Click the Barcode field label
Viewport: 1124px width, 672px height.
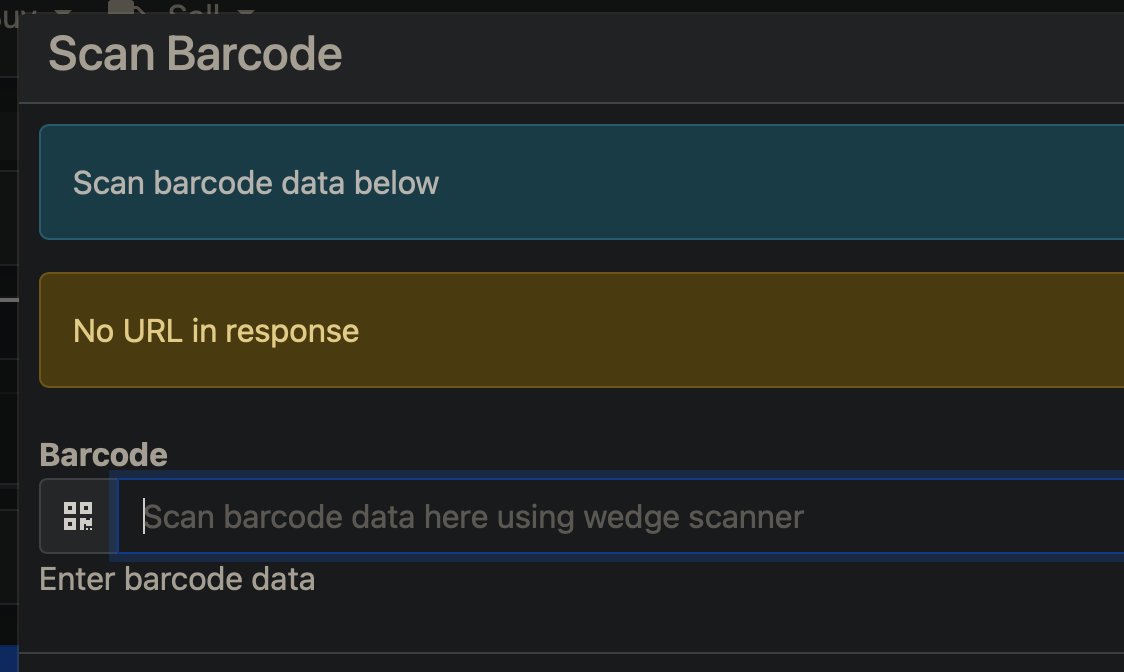pyautogui.click(x=103, y=454)
